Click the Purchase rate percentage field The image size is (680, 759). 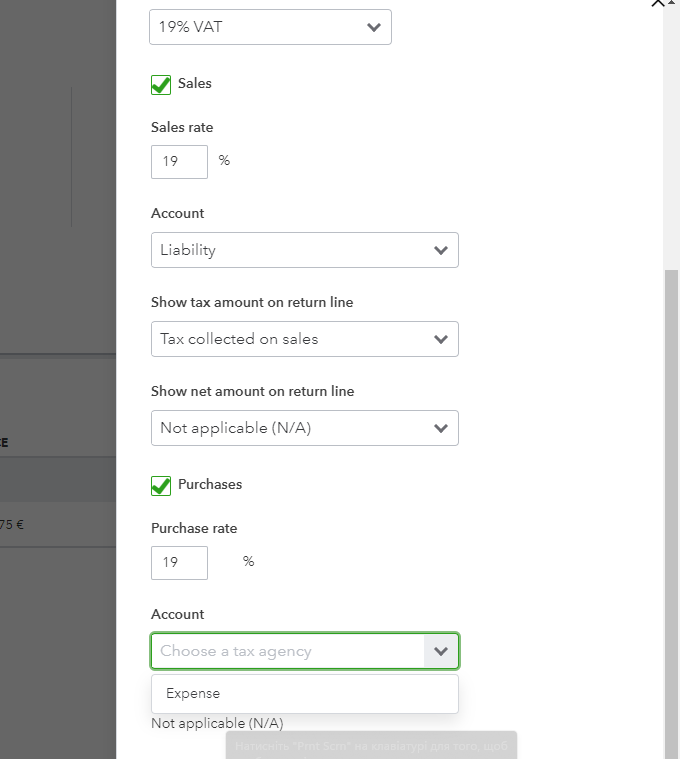click(x=179, y=563)
